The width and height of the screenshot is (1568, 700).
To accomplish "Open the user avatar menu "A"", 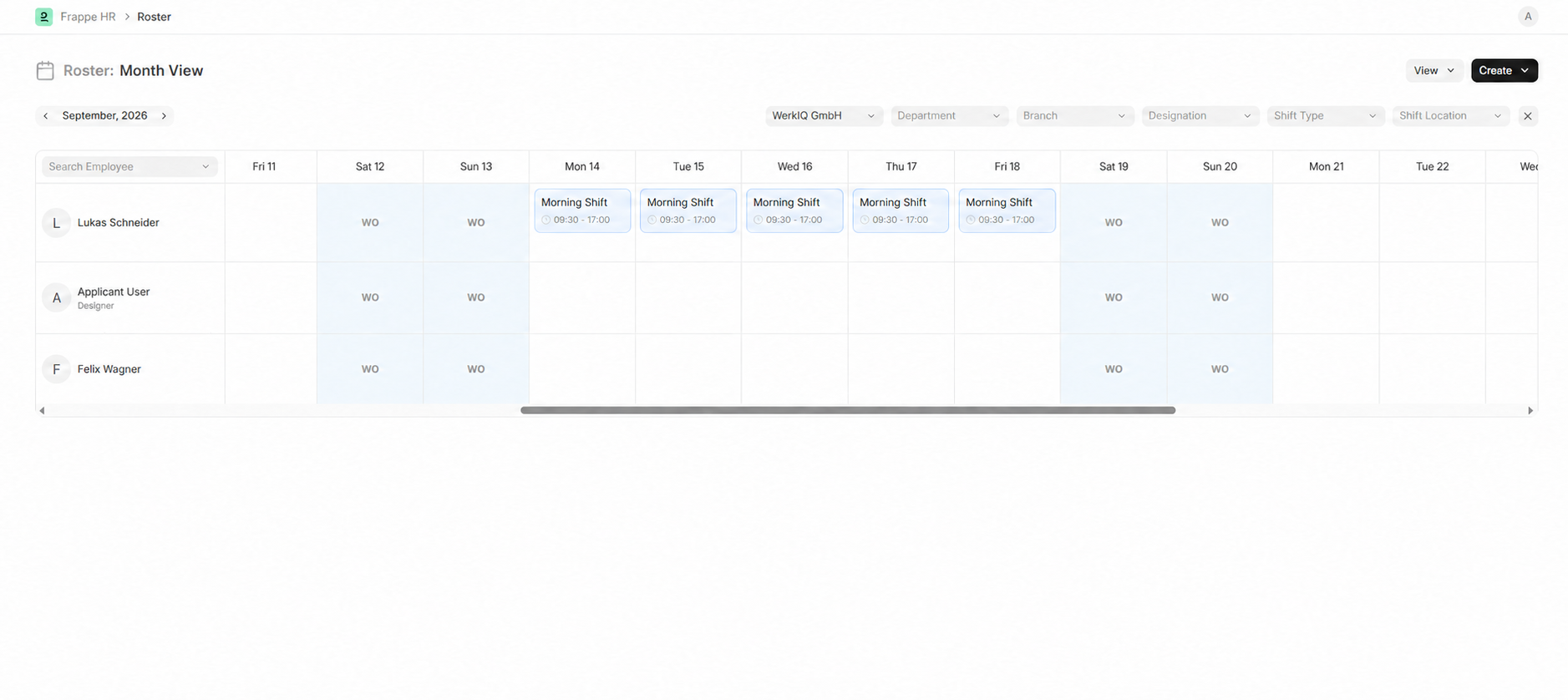I will [x=1528, y=17].
